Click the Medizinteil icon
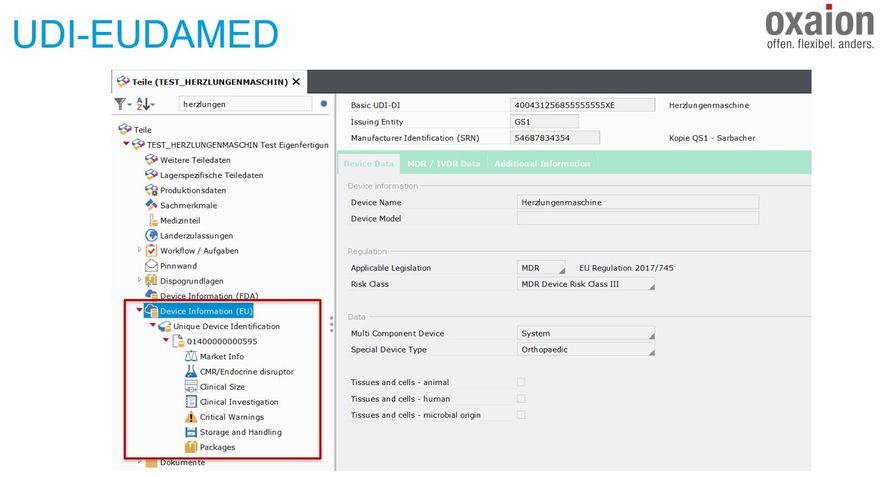Viewport: 880px width, 477px height. pyautogui.click(x=153, y=220)
